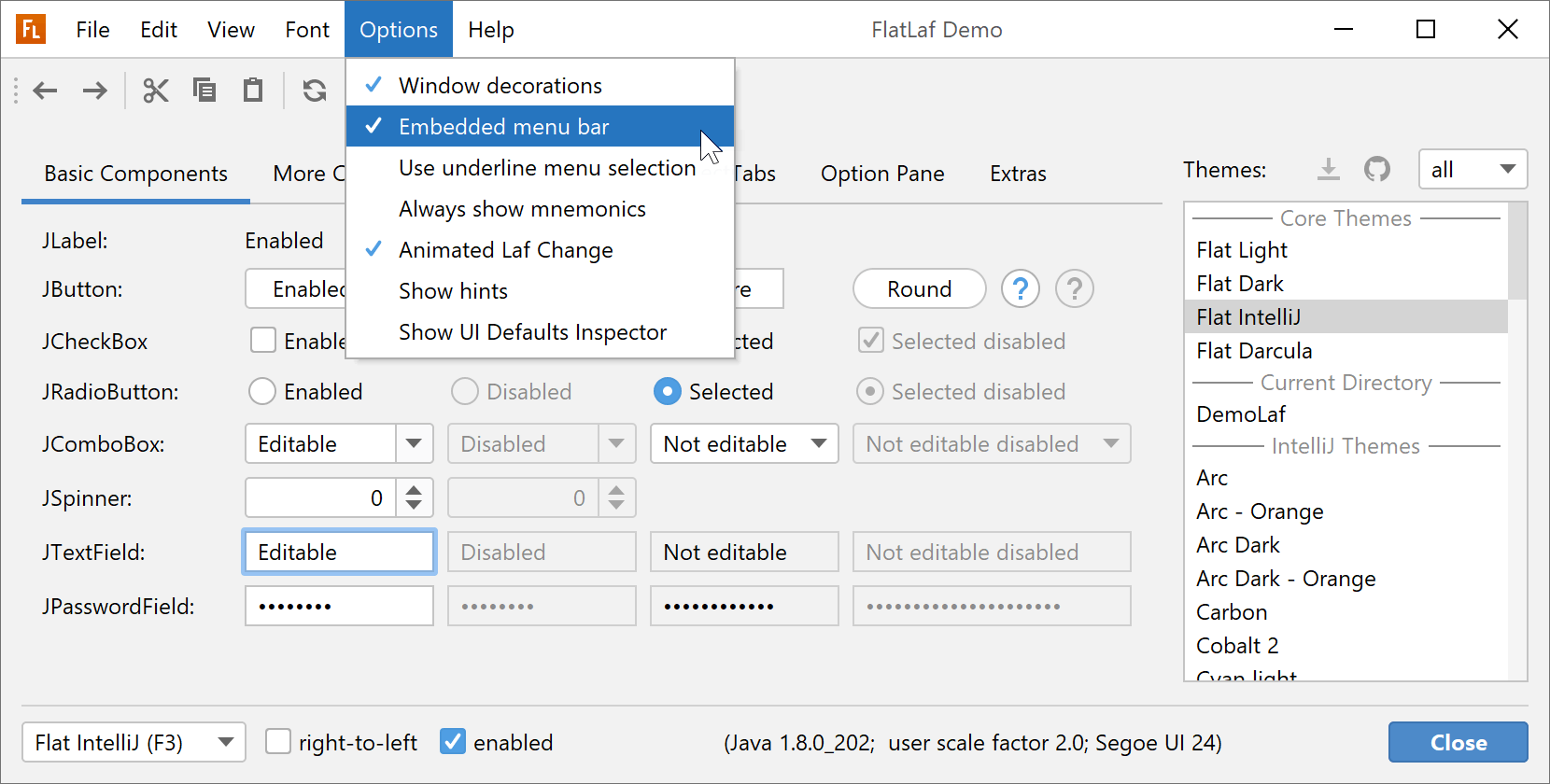Click the Disabled combo box

(x=542, y=443)
